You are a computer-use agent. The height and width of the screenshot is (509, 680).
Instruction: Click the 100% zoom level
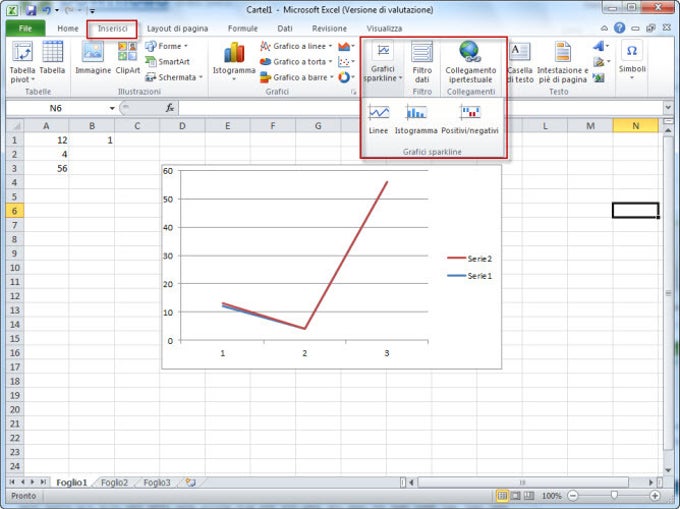pos(551,496)
